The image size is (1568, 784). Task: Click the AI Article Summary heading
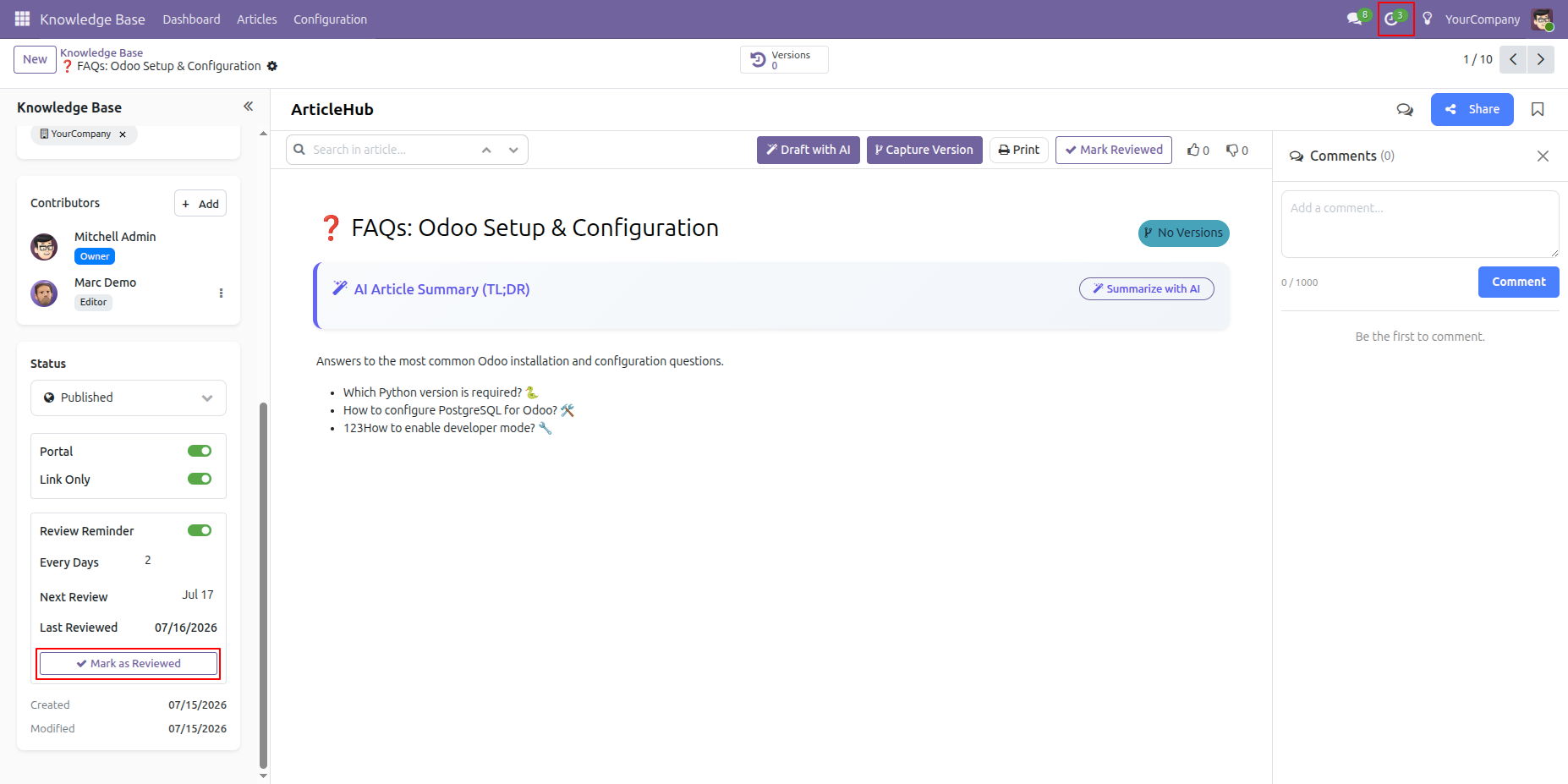click(x=441, y=289)
